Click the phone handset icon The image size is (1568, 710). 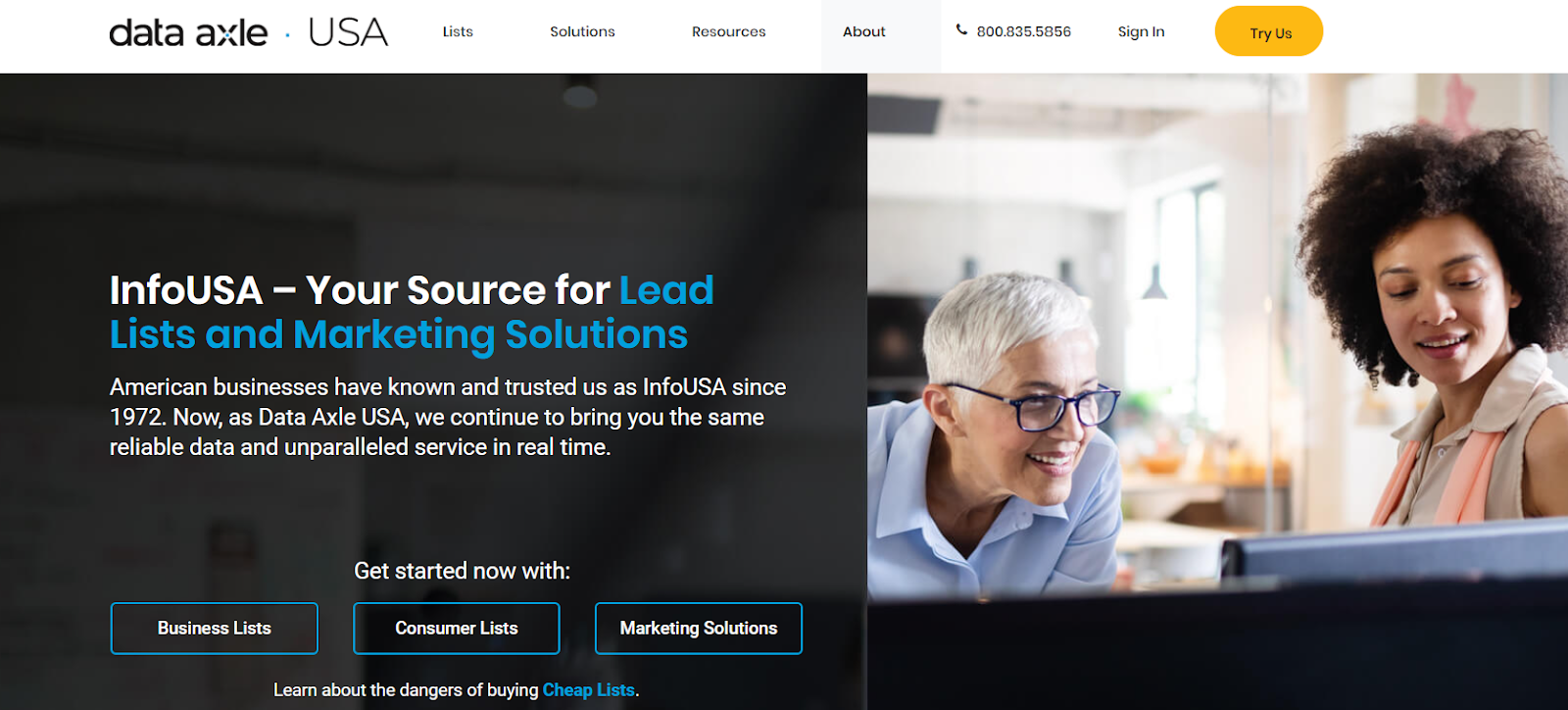(961, 30)
